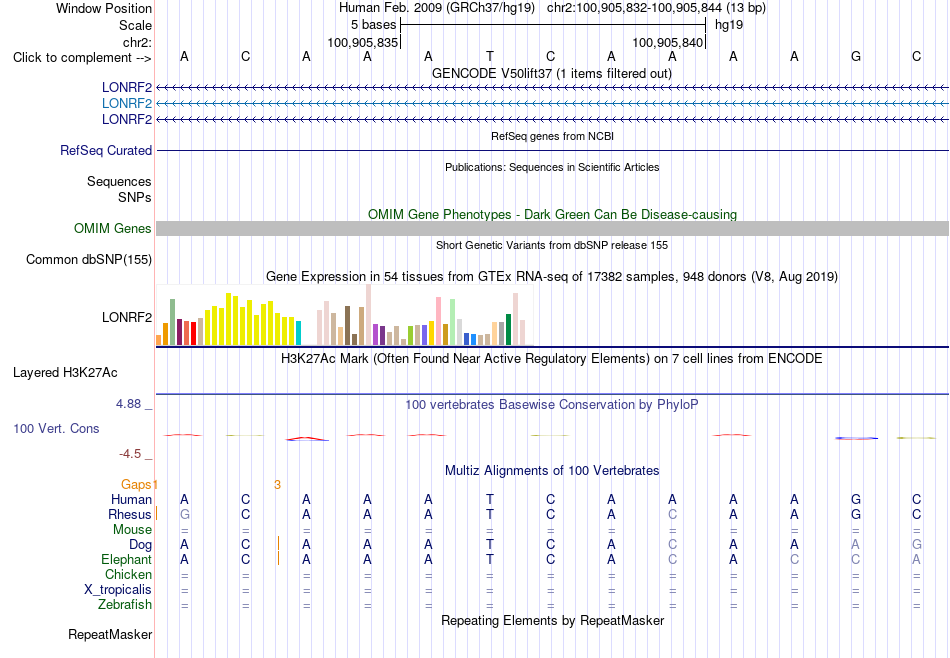This screenshot has width=950, height=658.
Task: Click the RefSeq Curated horizontal gene line
Action: (552, 150)
